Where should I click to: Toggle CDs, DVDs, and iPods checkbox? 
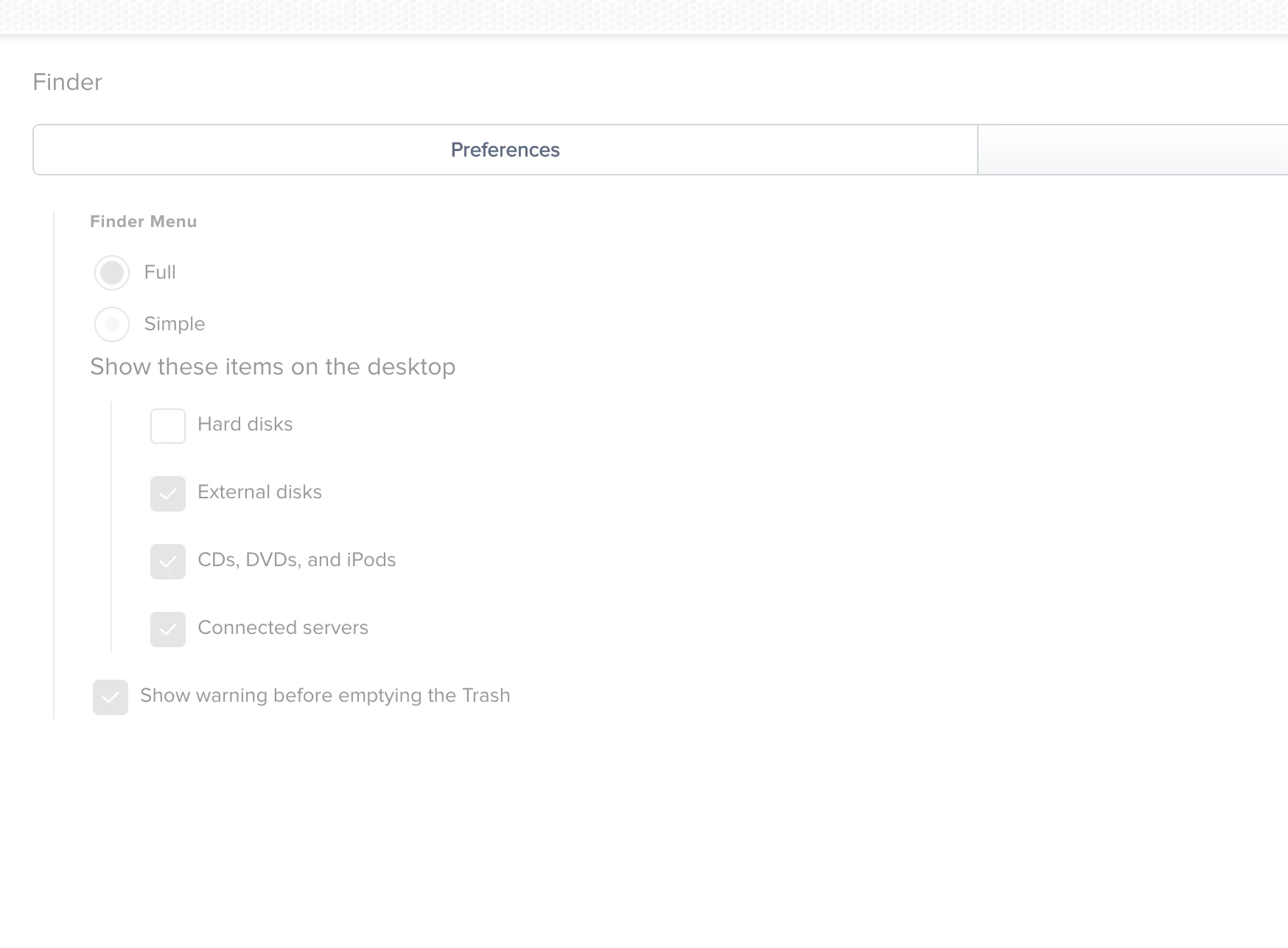168,562
